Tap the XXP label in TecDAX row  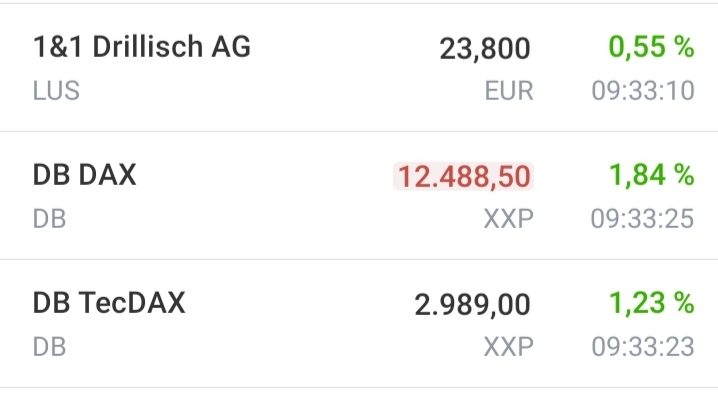509,347
